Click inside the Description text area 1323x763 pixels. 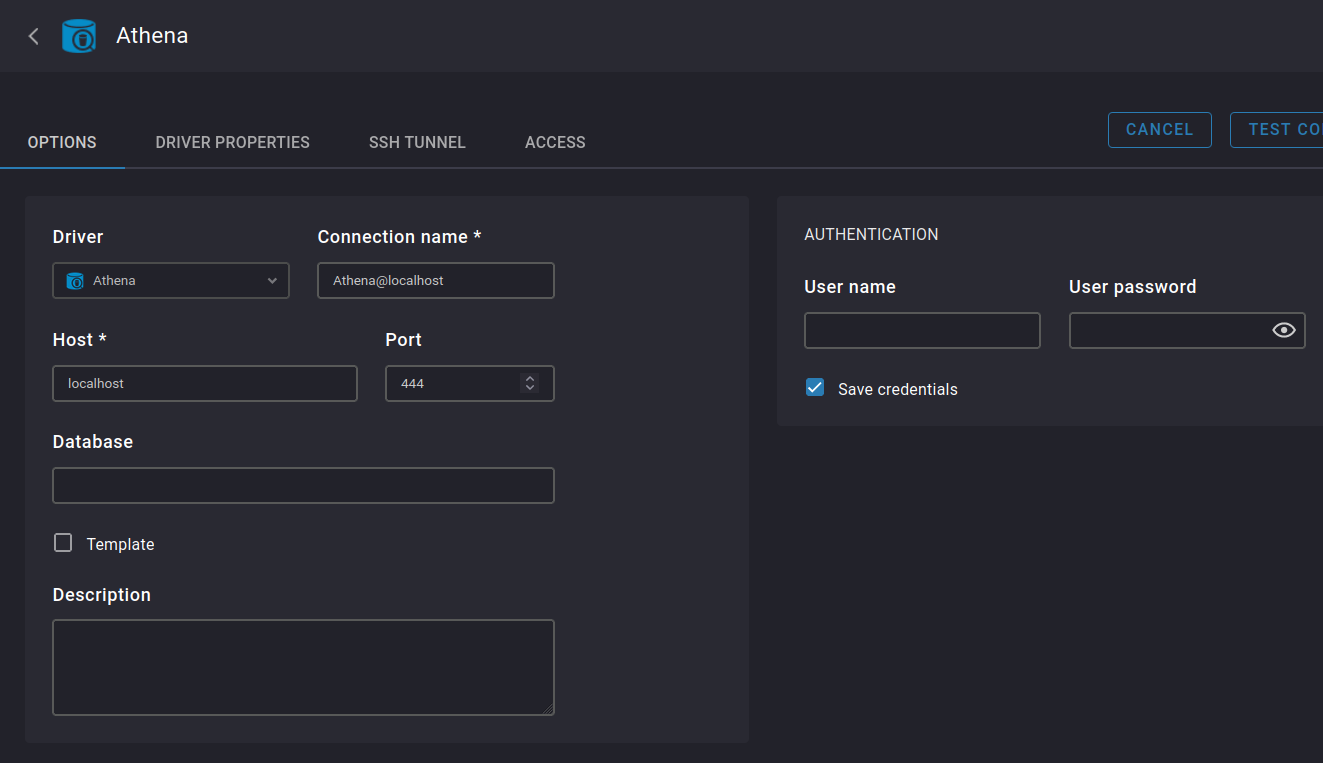303,665
